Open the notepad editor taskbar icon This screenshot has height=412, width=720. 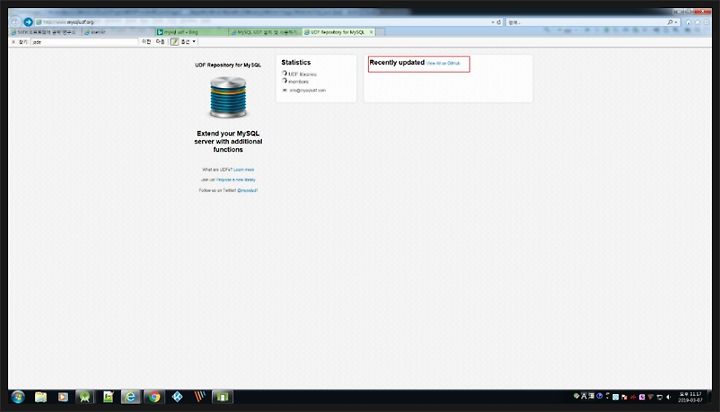[108, 397]
